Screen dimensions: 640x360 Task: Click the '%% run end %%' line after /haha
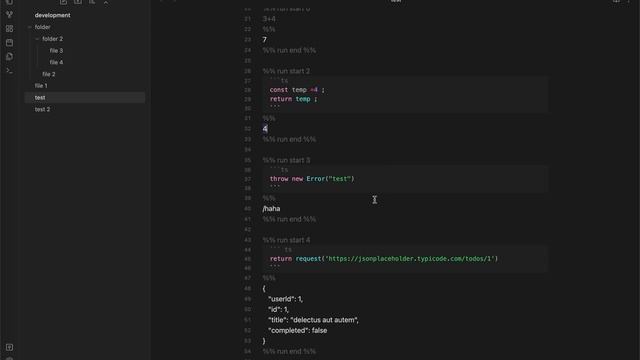point(289,220)
